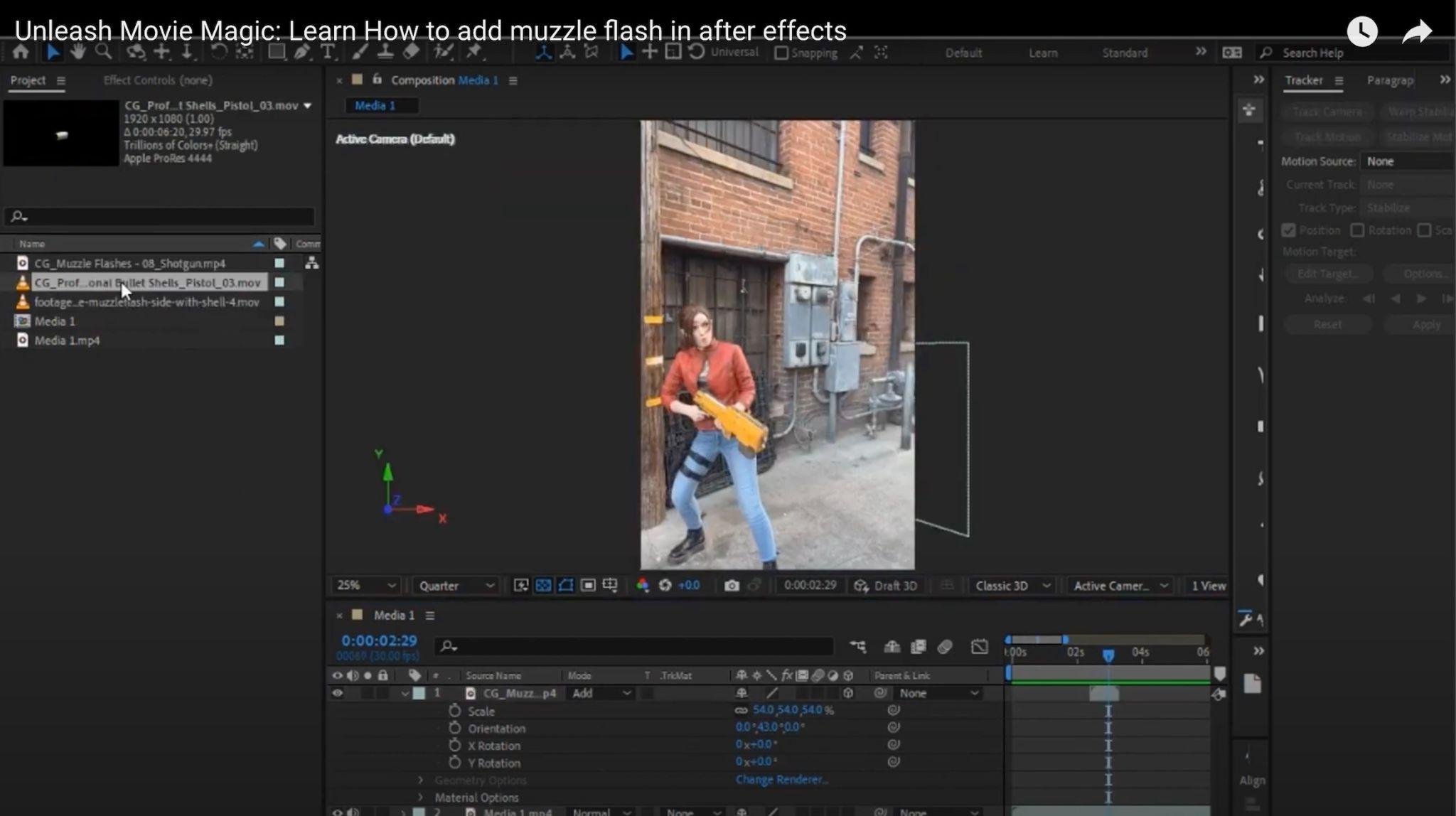Toggle the Draft 3D button
The image size is (1456, 816).
(x=887, y=586)
